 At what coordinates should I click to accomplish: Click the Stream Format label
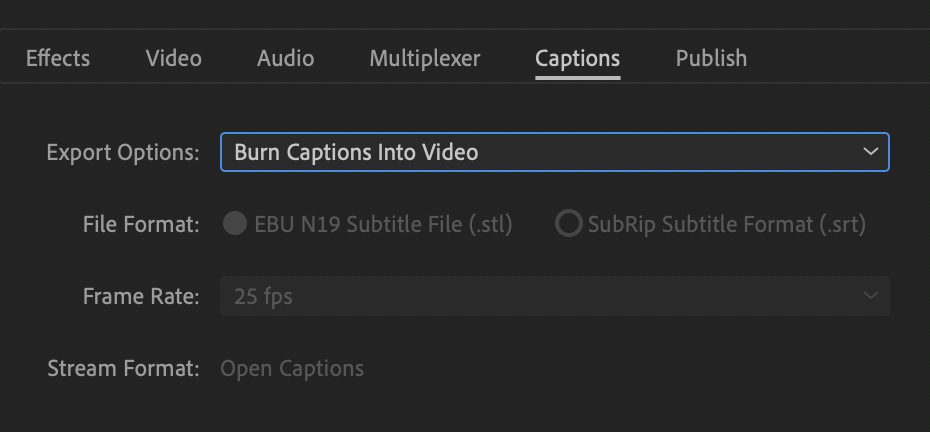click(123, 369)
